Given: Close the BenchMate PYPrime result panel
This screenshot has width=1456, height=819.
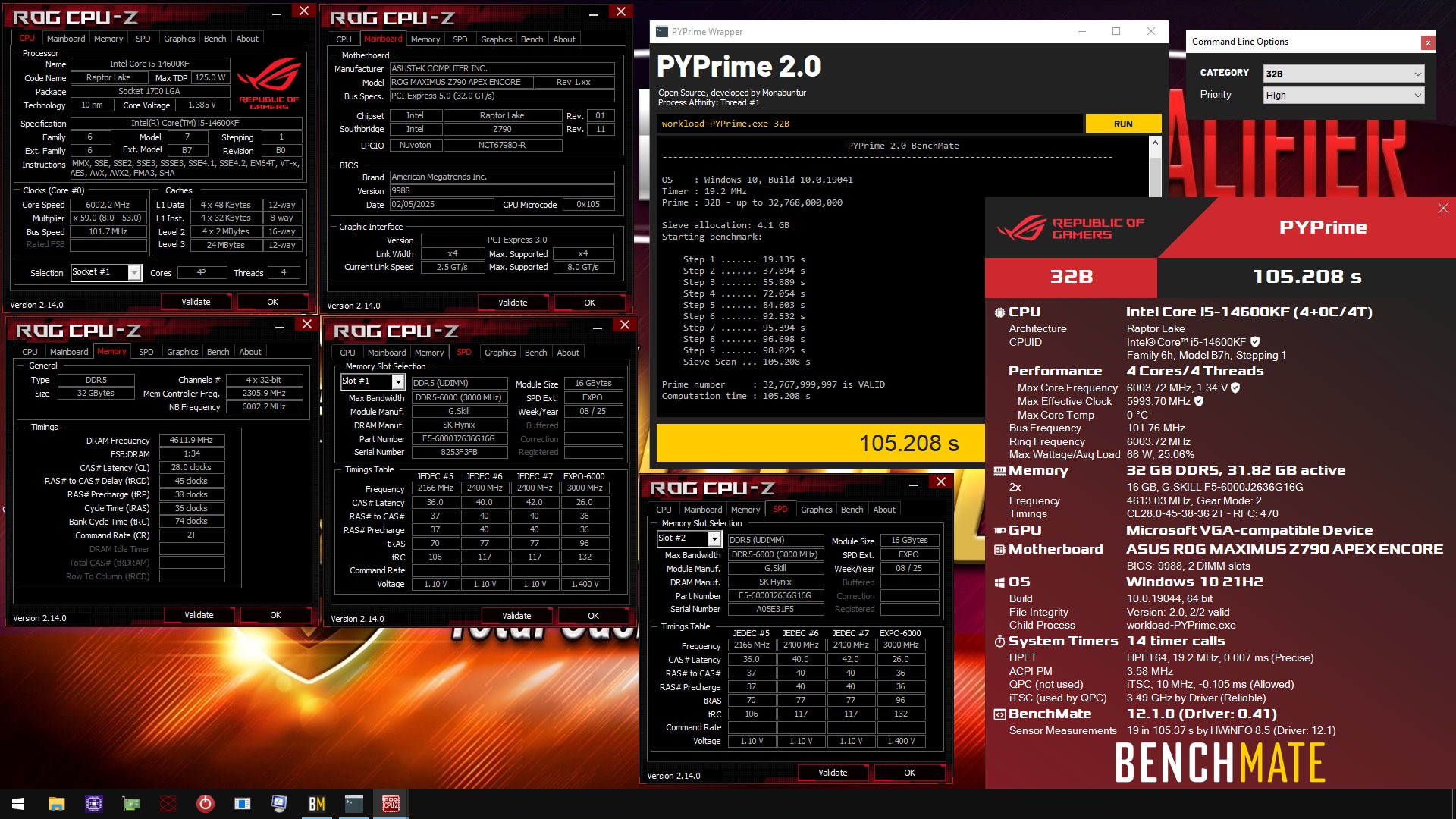Looking at the screenshot, I should point(1442,209).
